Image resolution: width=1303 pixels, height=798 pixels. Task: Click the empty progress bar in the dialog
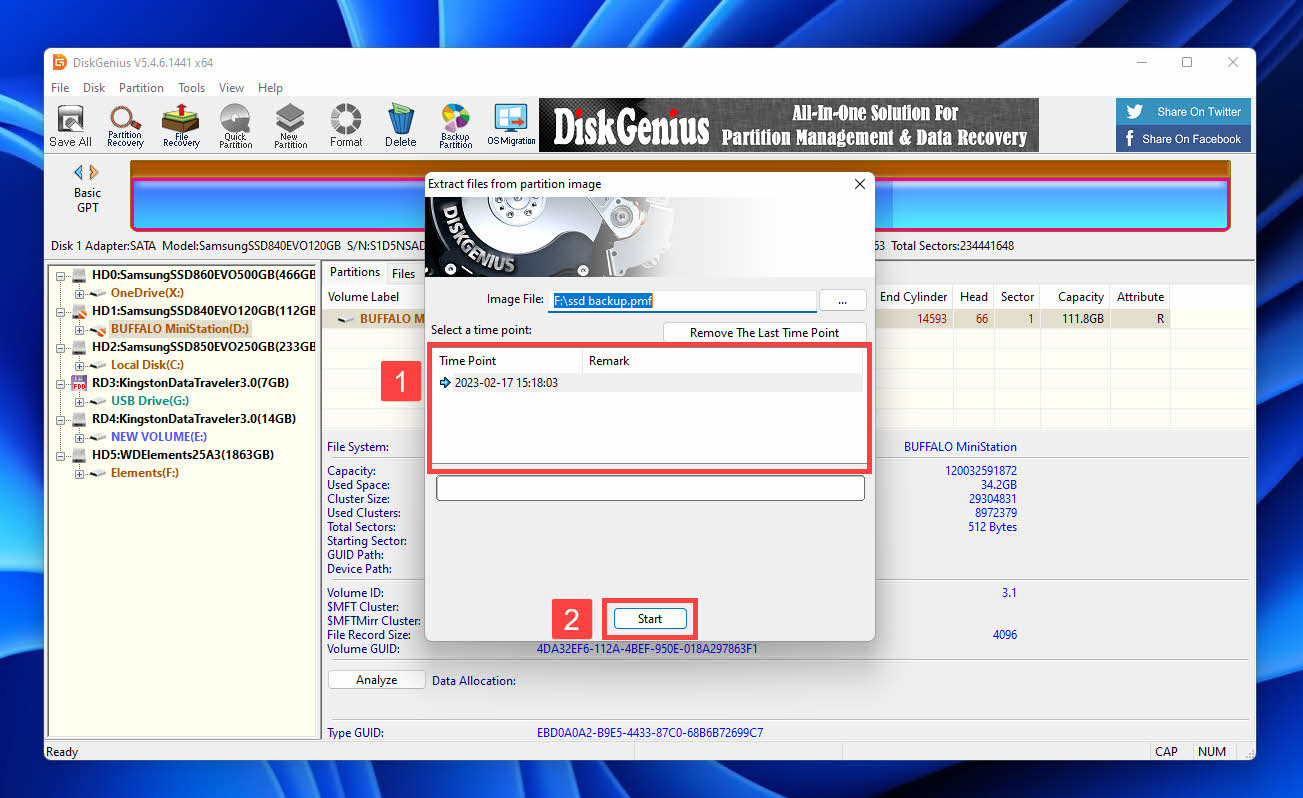(650, 488)
